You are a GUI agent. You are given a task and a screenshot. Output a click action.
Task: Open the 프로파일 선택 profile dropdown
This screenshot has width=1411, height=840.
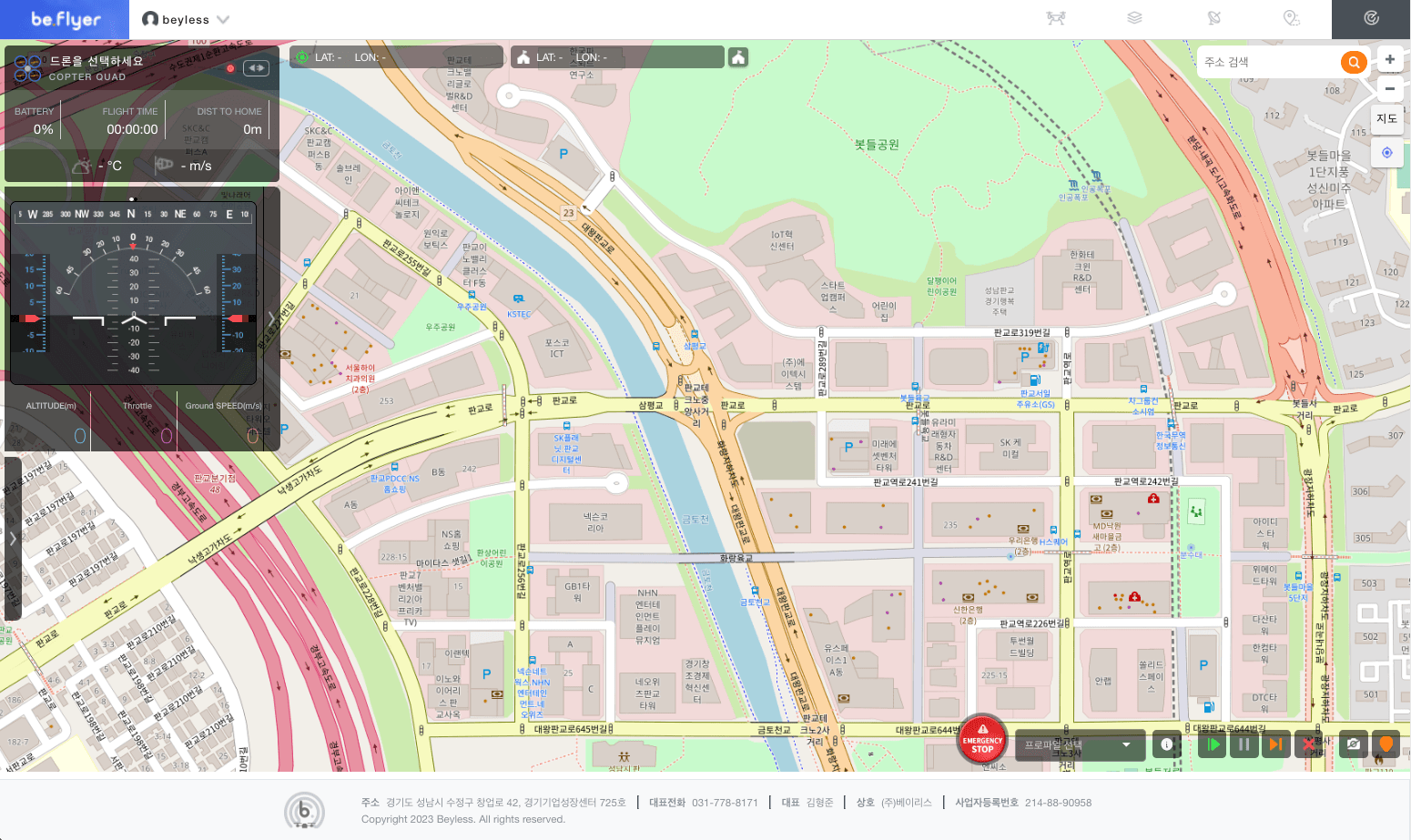click(x=1079, y=744)
